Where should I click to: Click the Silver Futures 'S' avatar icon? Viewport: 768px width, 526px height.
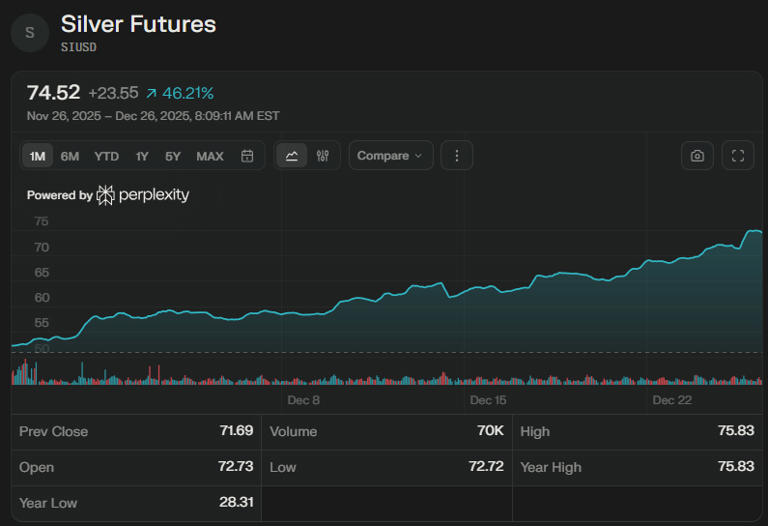click(29, 32)
